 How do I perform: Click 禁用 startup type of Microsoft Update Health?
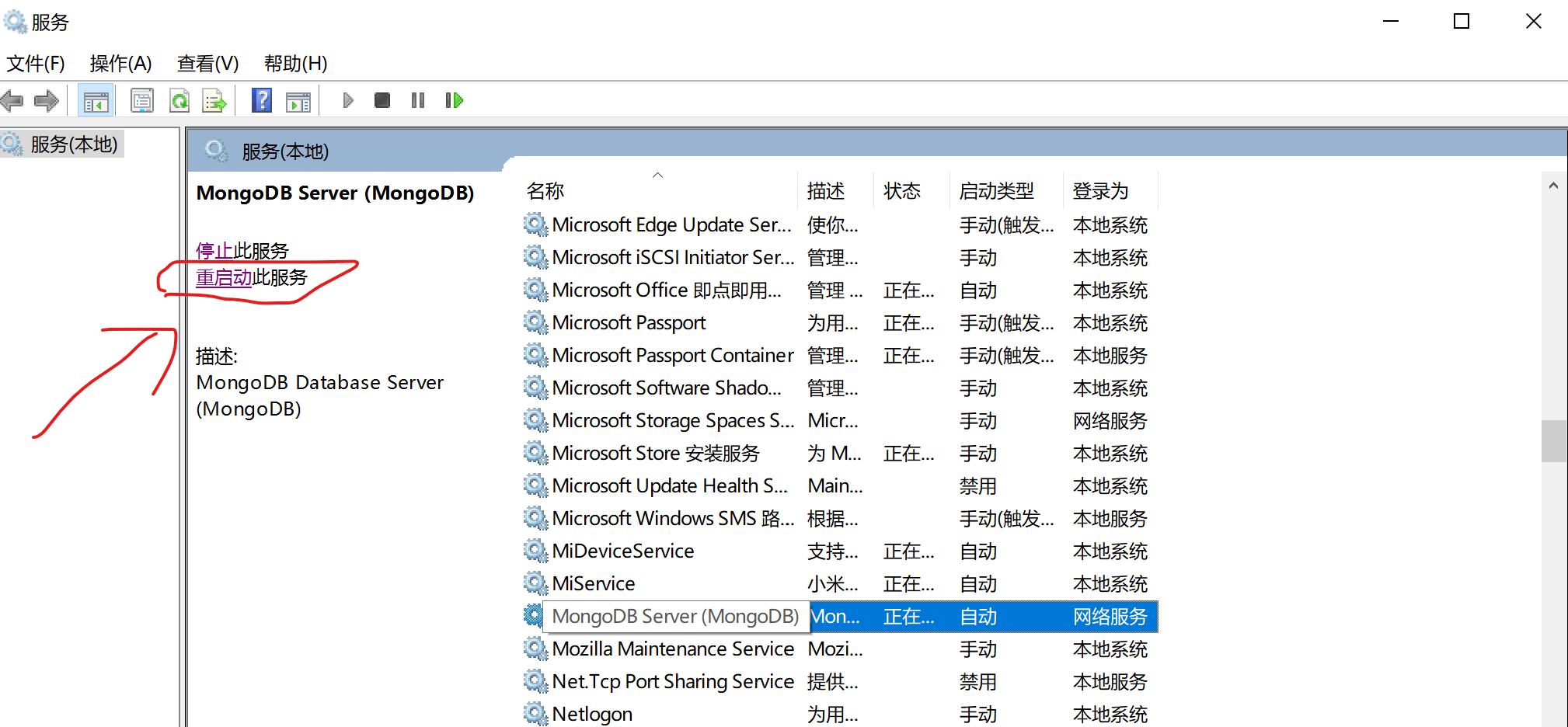click(978, 486)
